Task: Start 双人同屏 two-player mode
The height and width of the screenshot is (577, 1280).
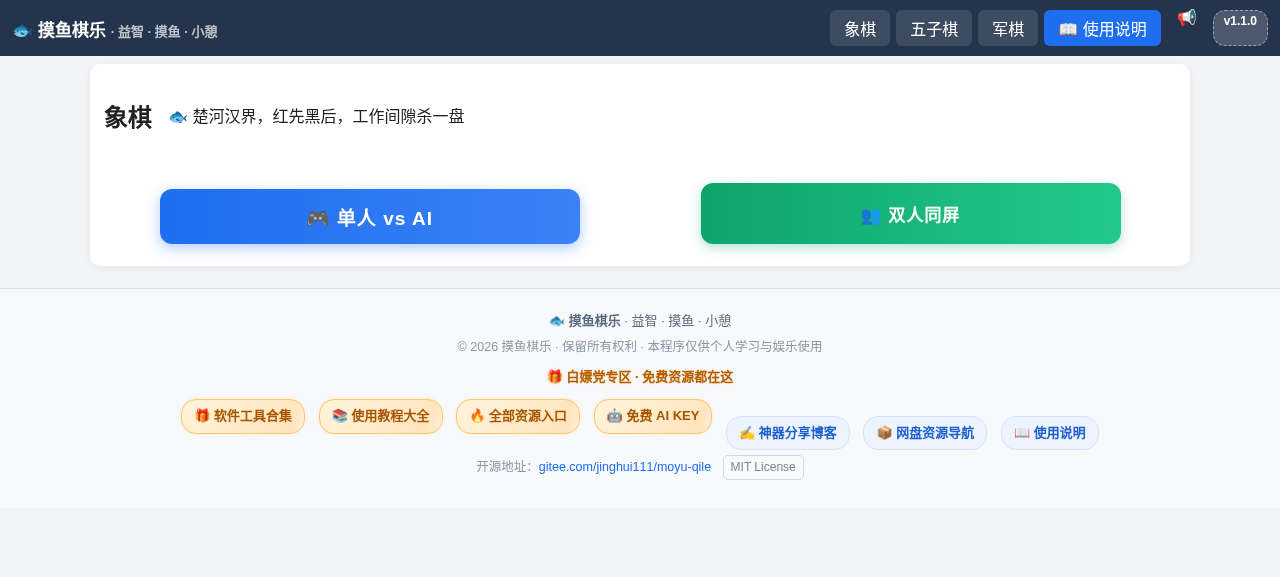Action: (x=911, y=214)
